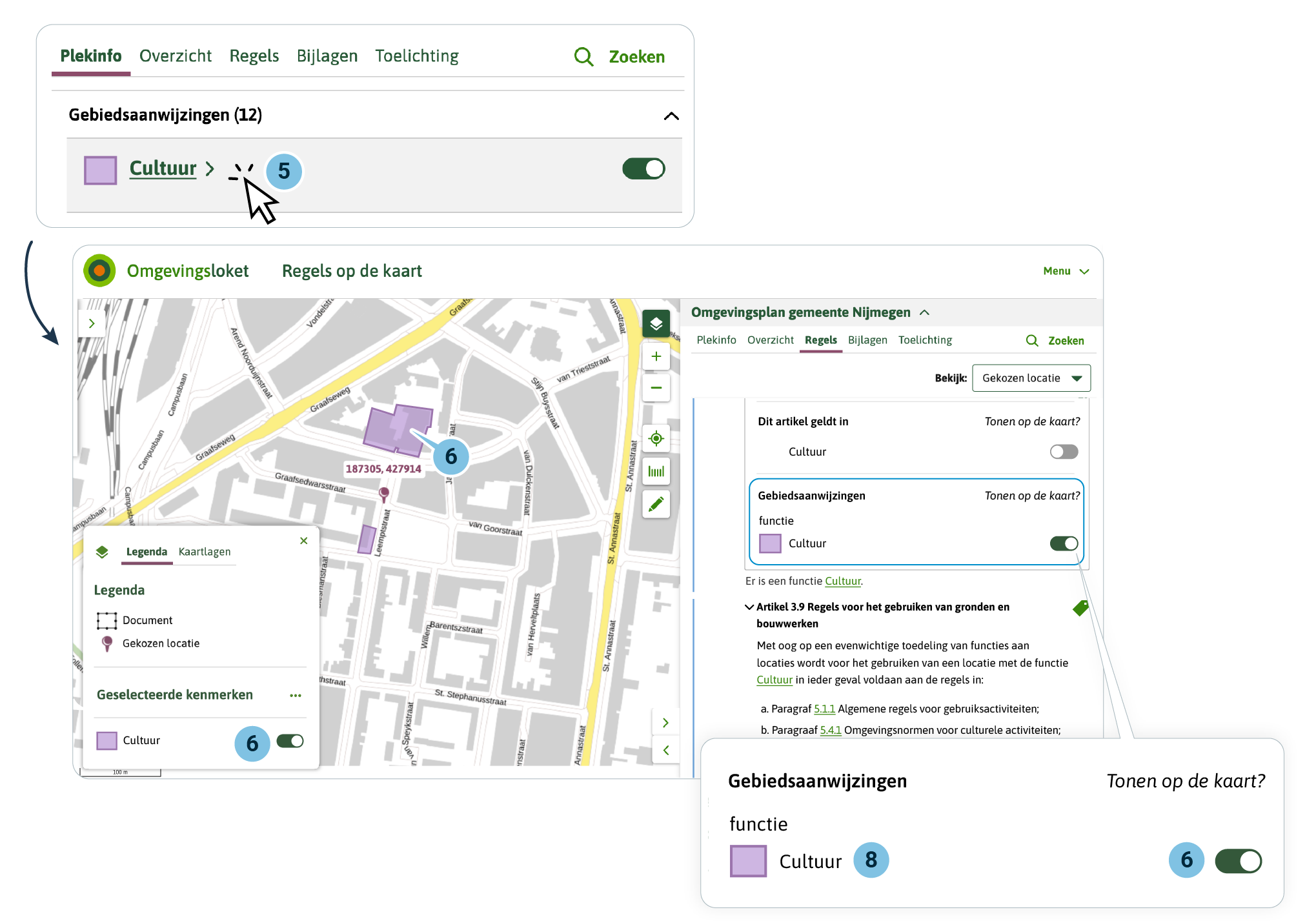Image resolution: width=1316 pixels, height=921 pixels.
Task: Click the locate-me crosshair icon
Action: coord(656,439)
